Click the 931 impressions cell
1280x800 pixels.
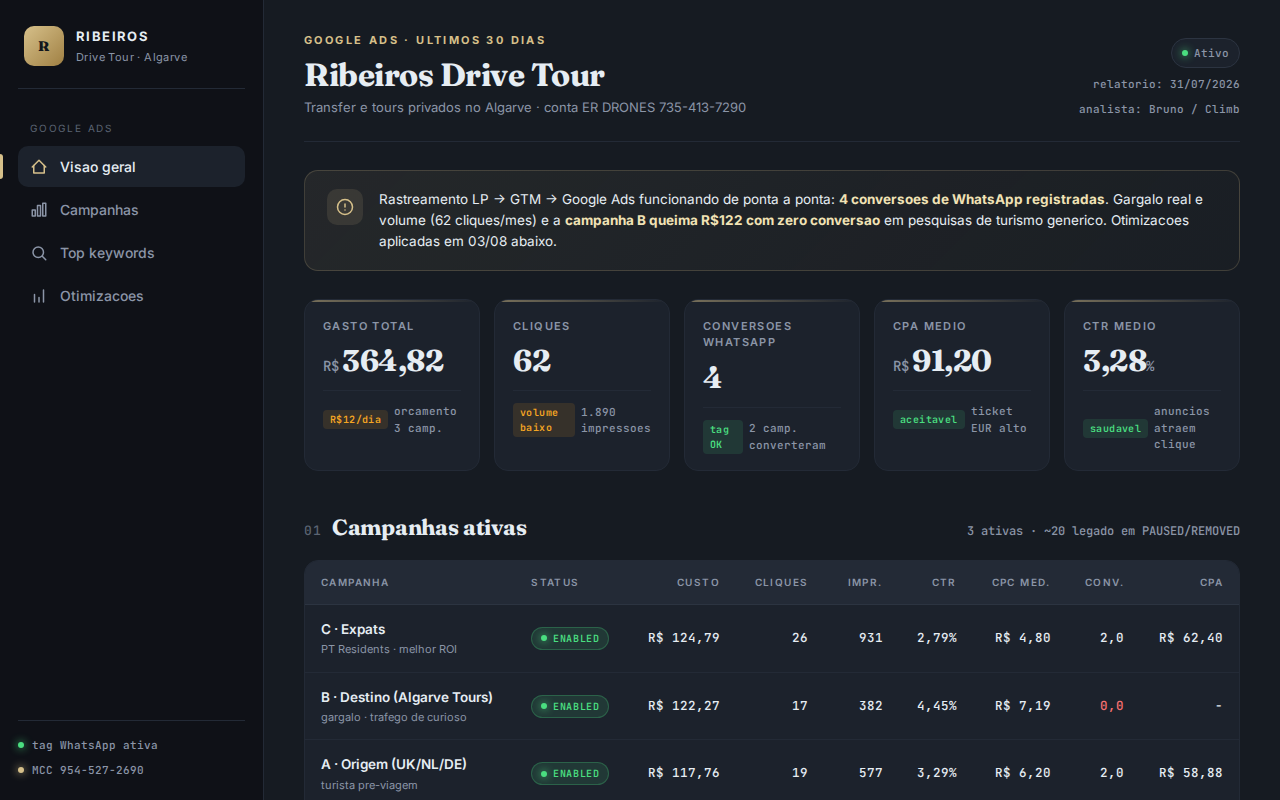(x=871, y=638)
